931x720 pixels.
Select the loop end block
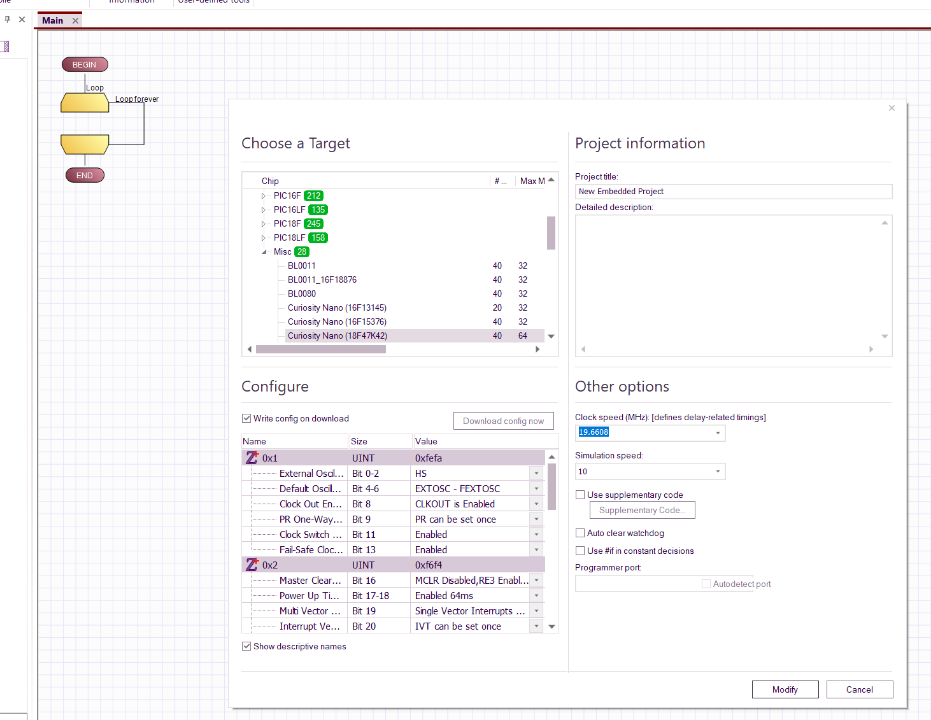point(85,144)
